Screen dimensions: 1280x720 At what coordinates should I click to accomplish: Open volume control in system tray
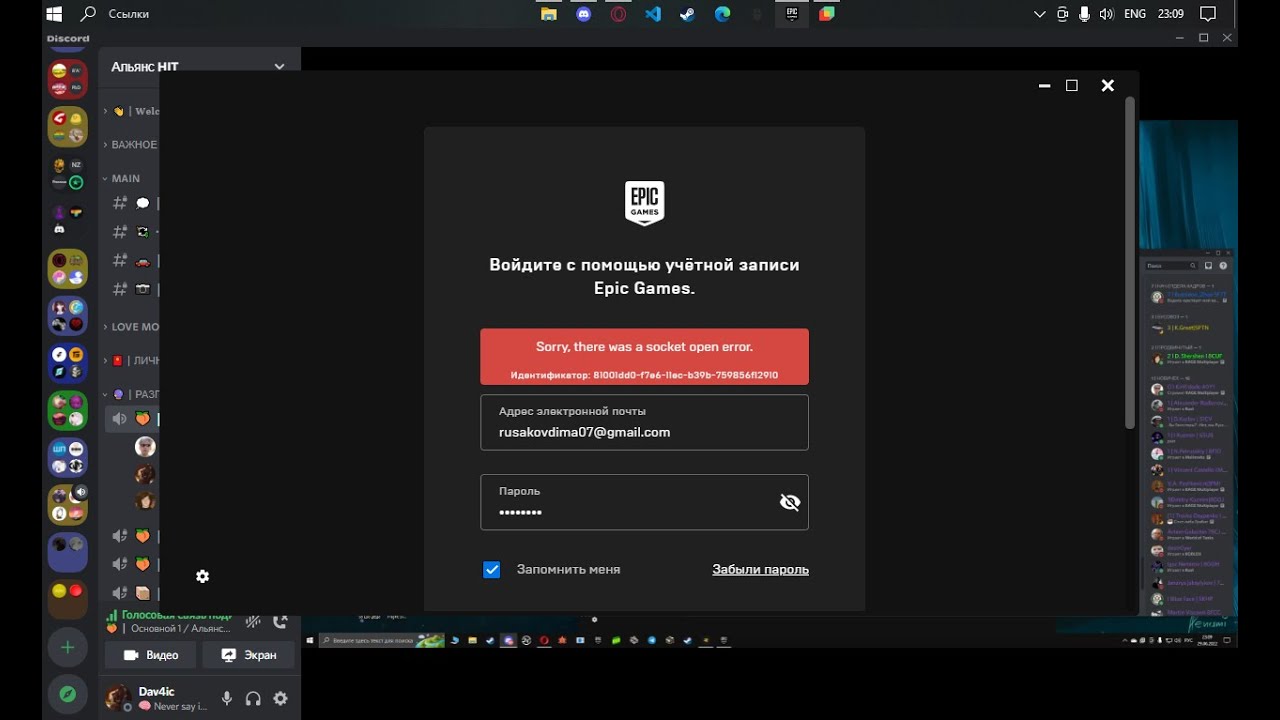(x=1106, y=14)
